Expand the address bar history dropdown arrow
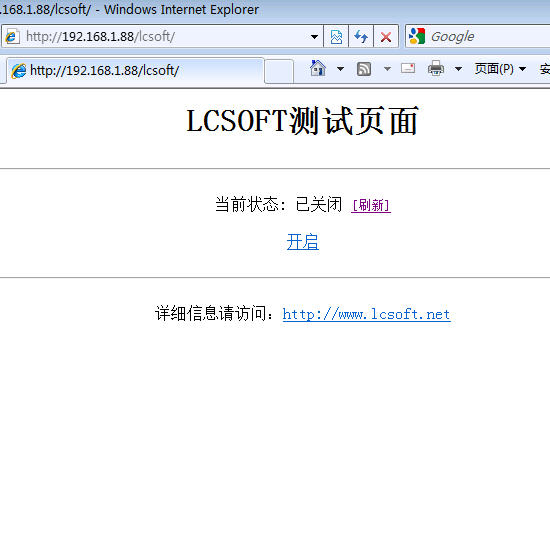Image resolution: width=550 pixels, height=550 pixels. [x=314, y=36]
